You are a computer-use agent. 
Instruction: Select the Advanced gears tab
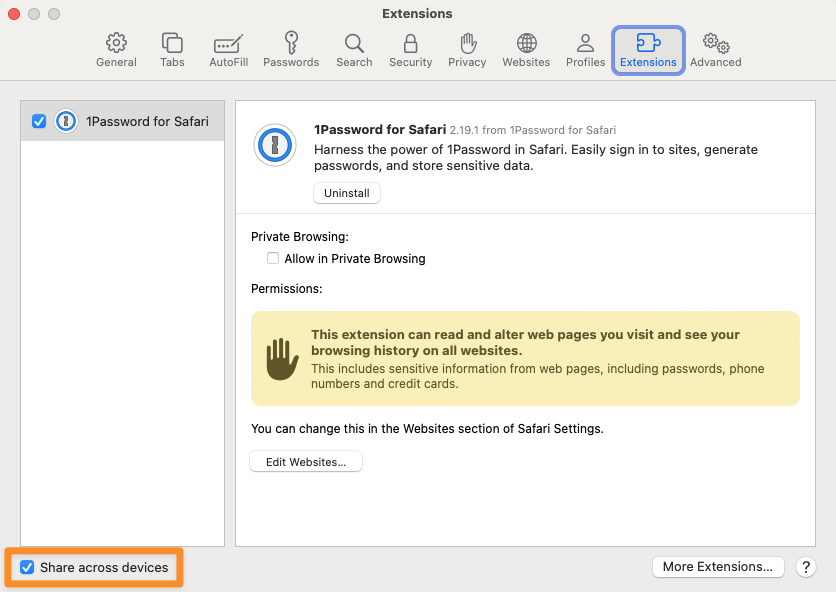[x=715, y=50]
